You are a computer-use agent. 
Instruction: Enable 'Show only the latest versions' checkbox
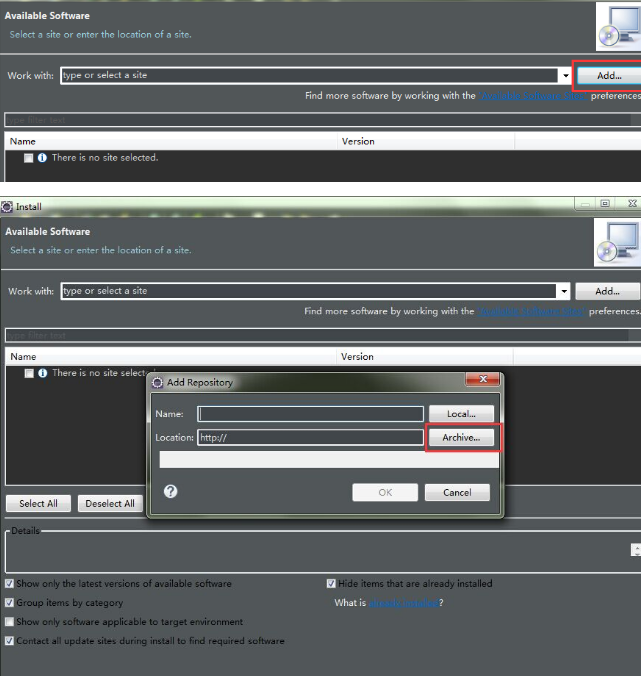click(x=10, y=584)
